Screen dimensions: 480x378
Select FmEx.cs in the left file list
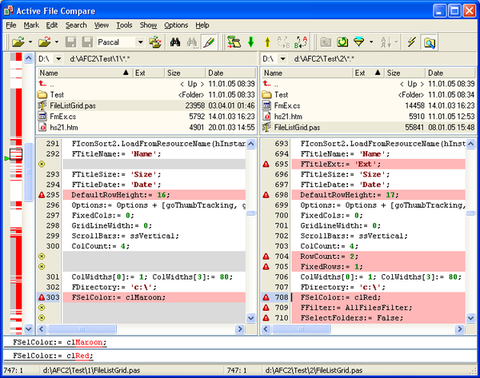click(146, 116)
